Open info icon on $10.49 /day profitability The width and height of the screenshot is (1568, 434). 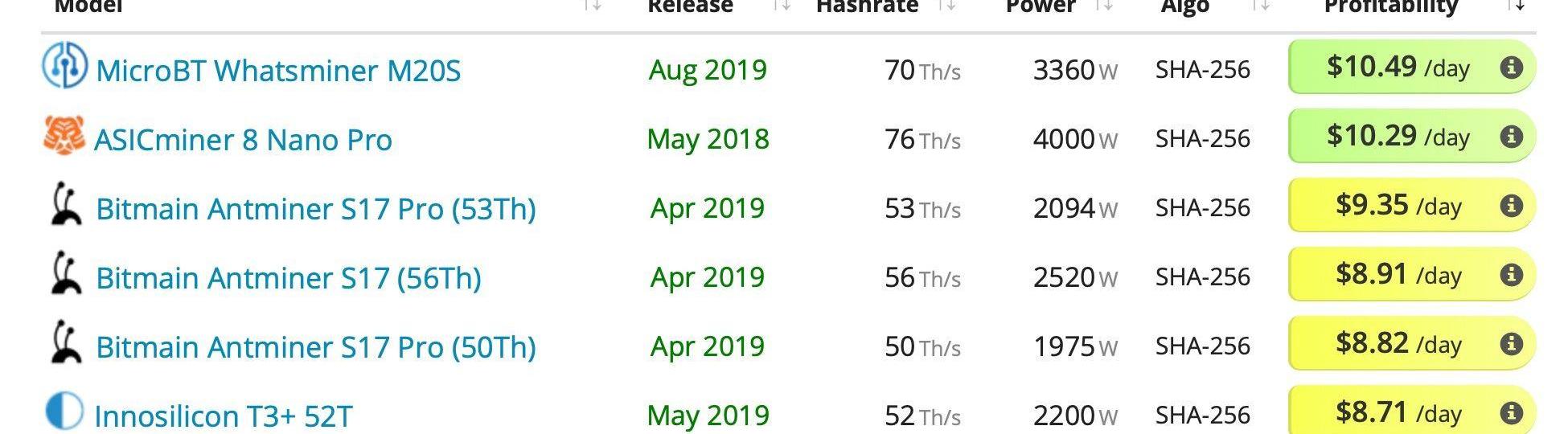(x=1511, y=68)
